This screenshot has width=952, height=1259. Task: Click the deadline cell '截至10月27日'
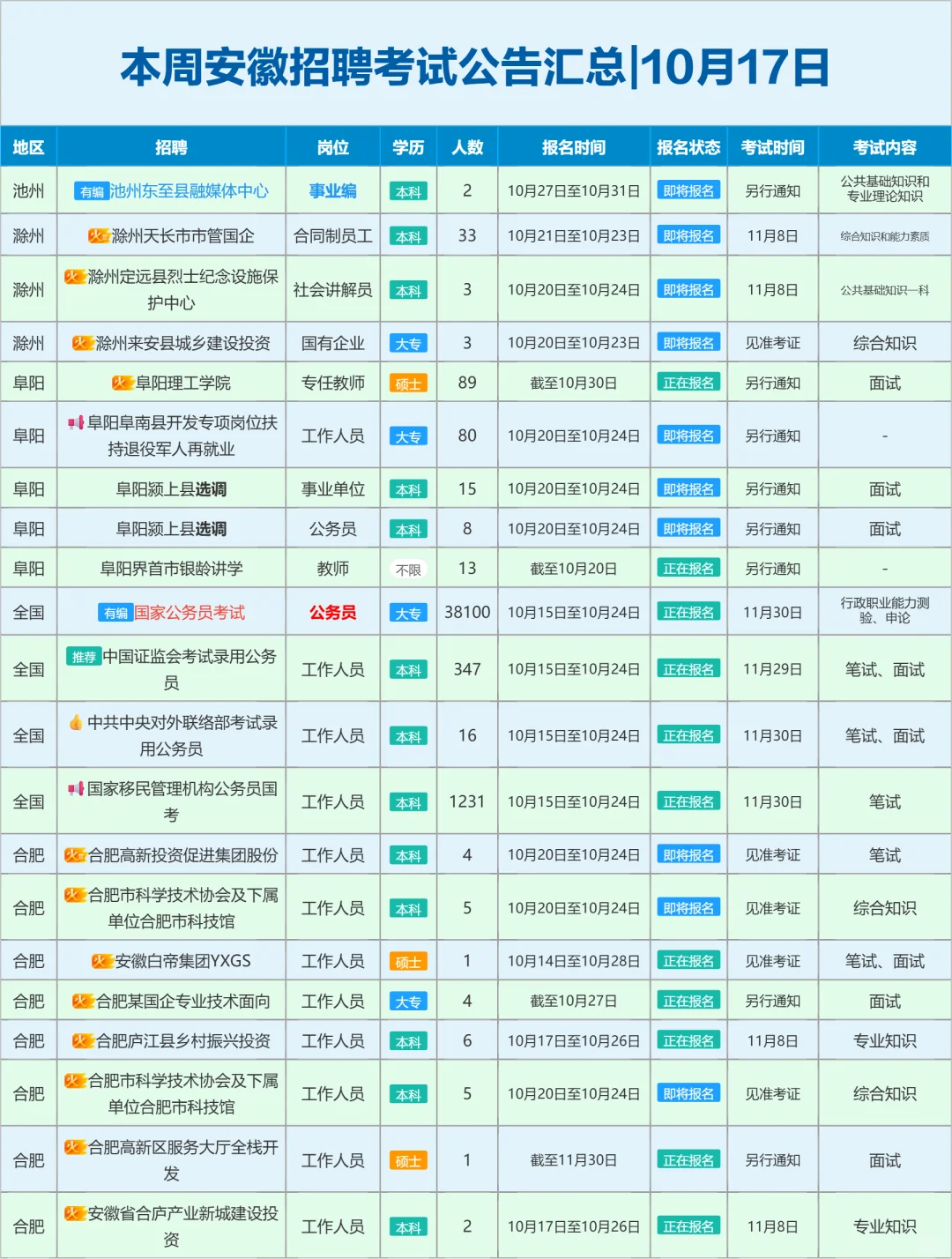[574, 1001]
